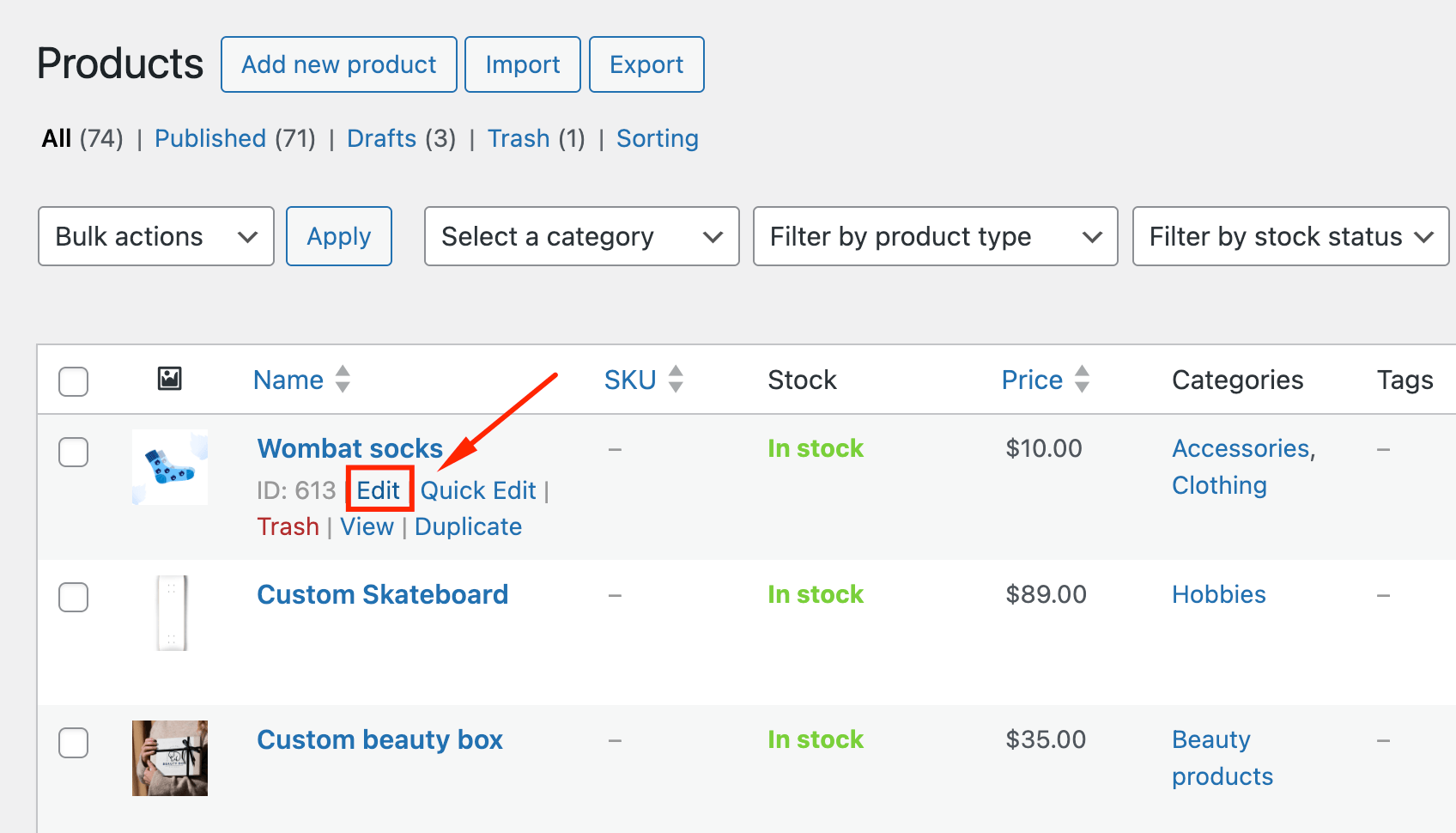Duplicate the Wombat socks product
This screenshot has width=1456, height=833.
click(x=468, y=526)
